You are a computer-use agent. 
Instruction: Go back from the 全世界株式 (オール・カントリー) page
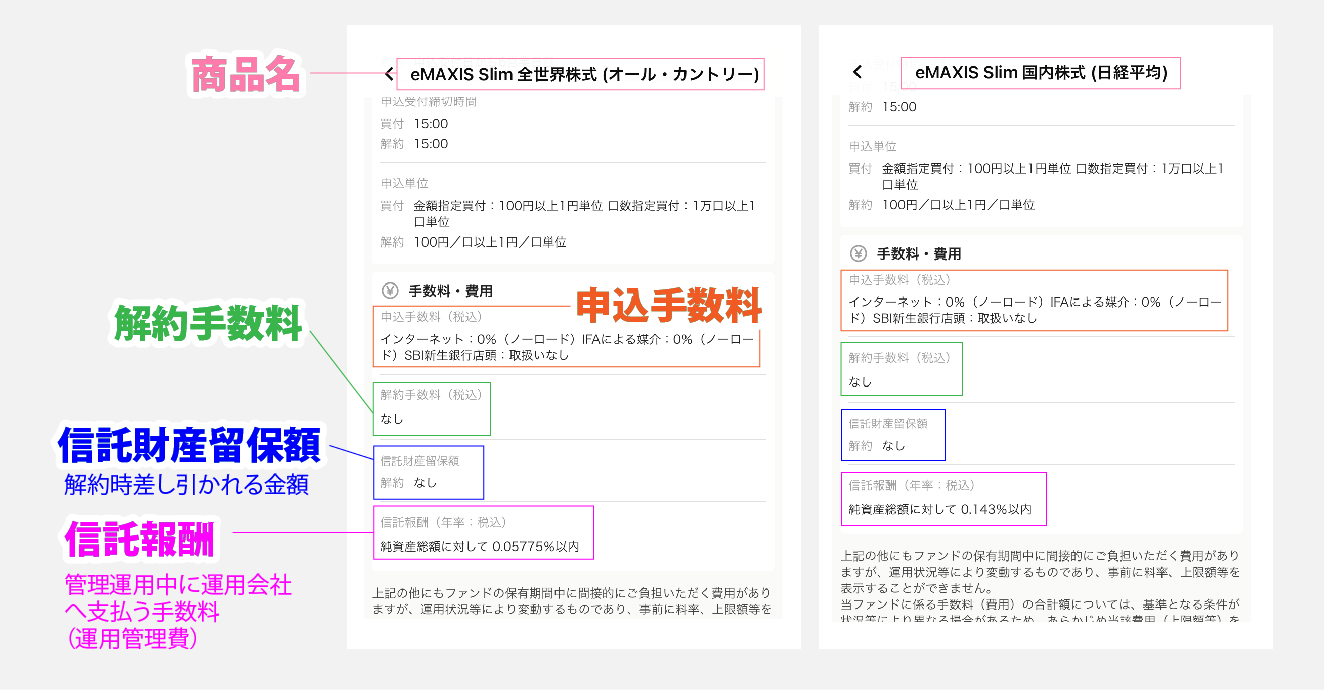[388, 73]
